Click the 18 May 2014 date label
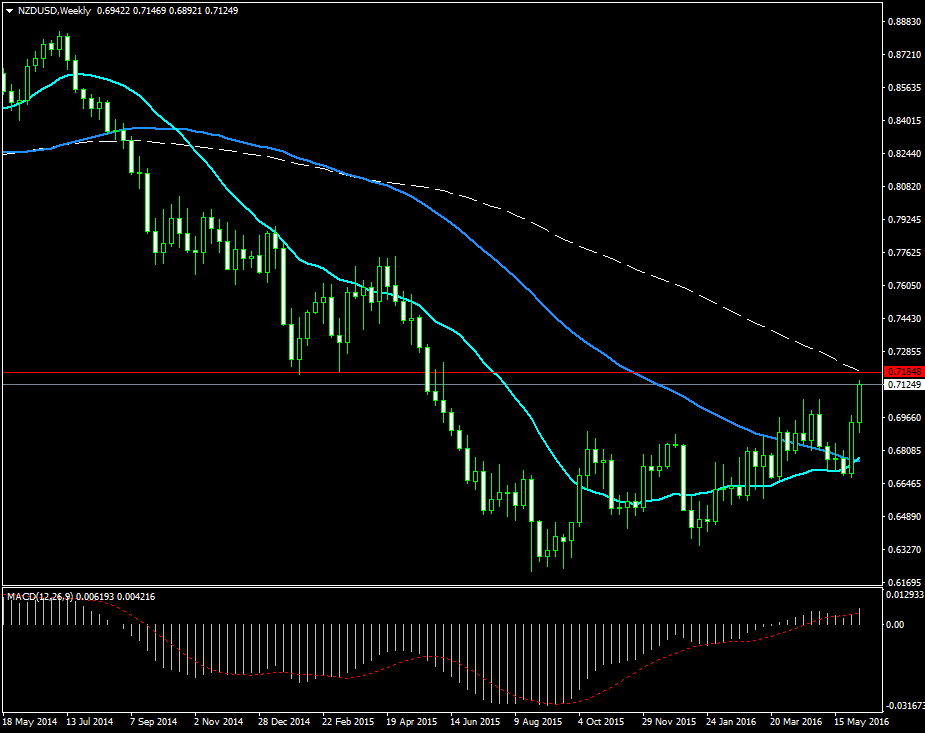 31,720
